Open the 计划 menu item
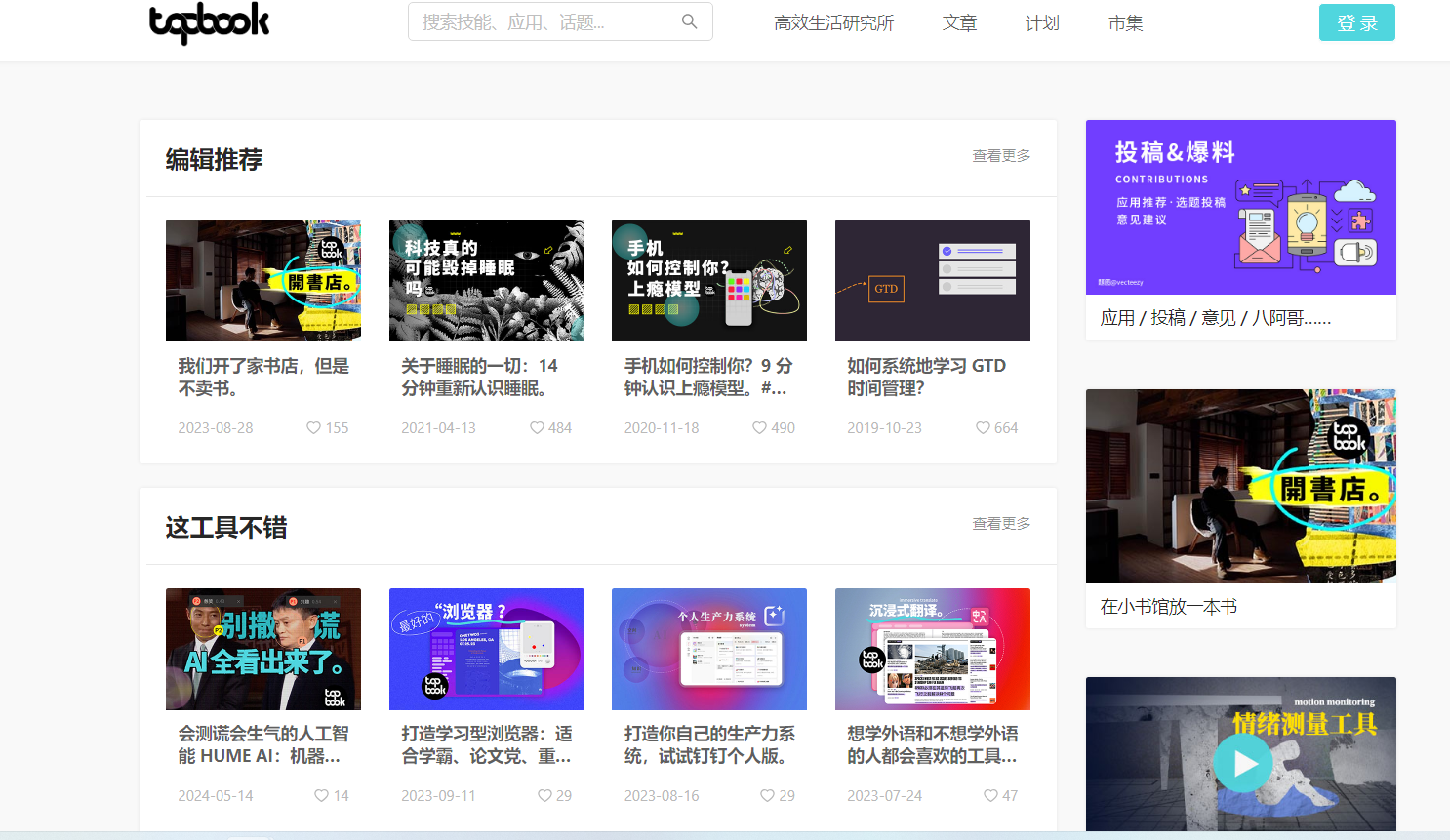 click(1042, 22)
